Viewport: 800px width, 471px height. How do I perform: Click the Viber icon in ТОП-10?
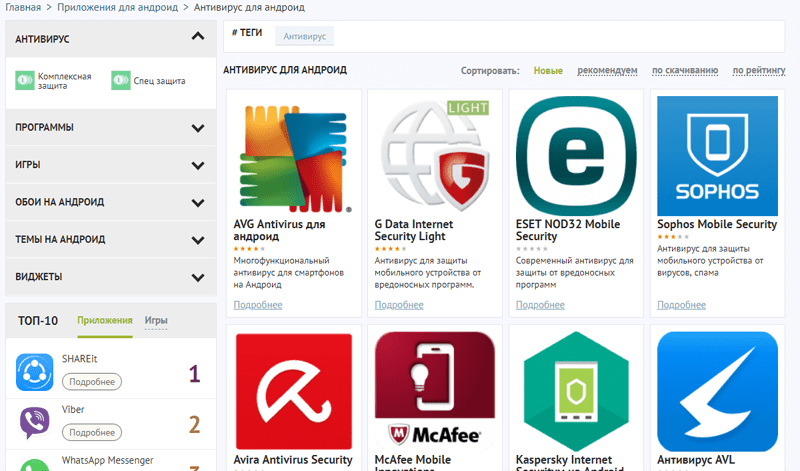tap(34, 423)
